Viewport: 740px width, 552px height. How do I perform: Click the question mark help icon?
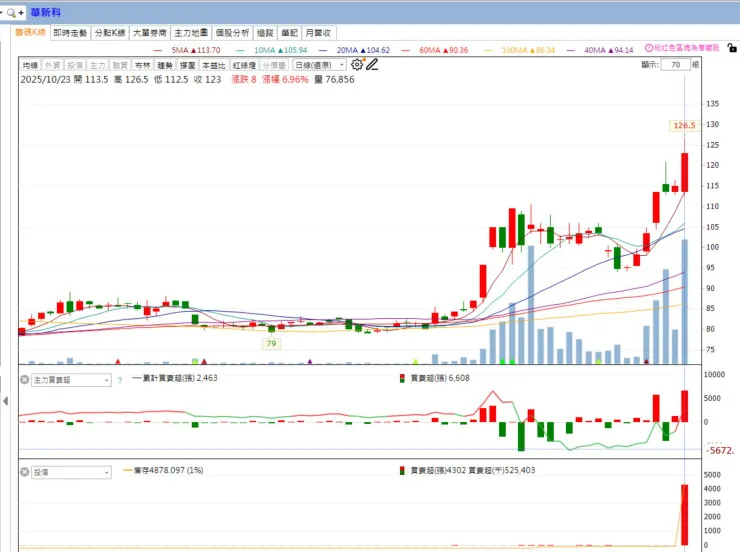[120, 380]
